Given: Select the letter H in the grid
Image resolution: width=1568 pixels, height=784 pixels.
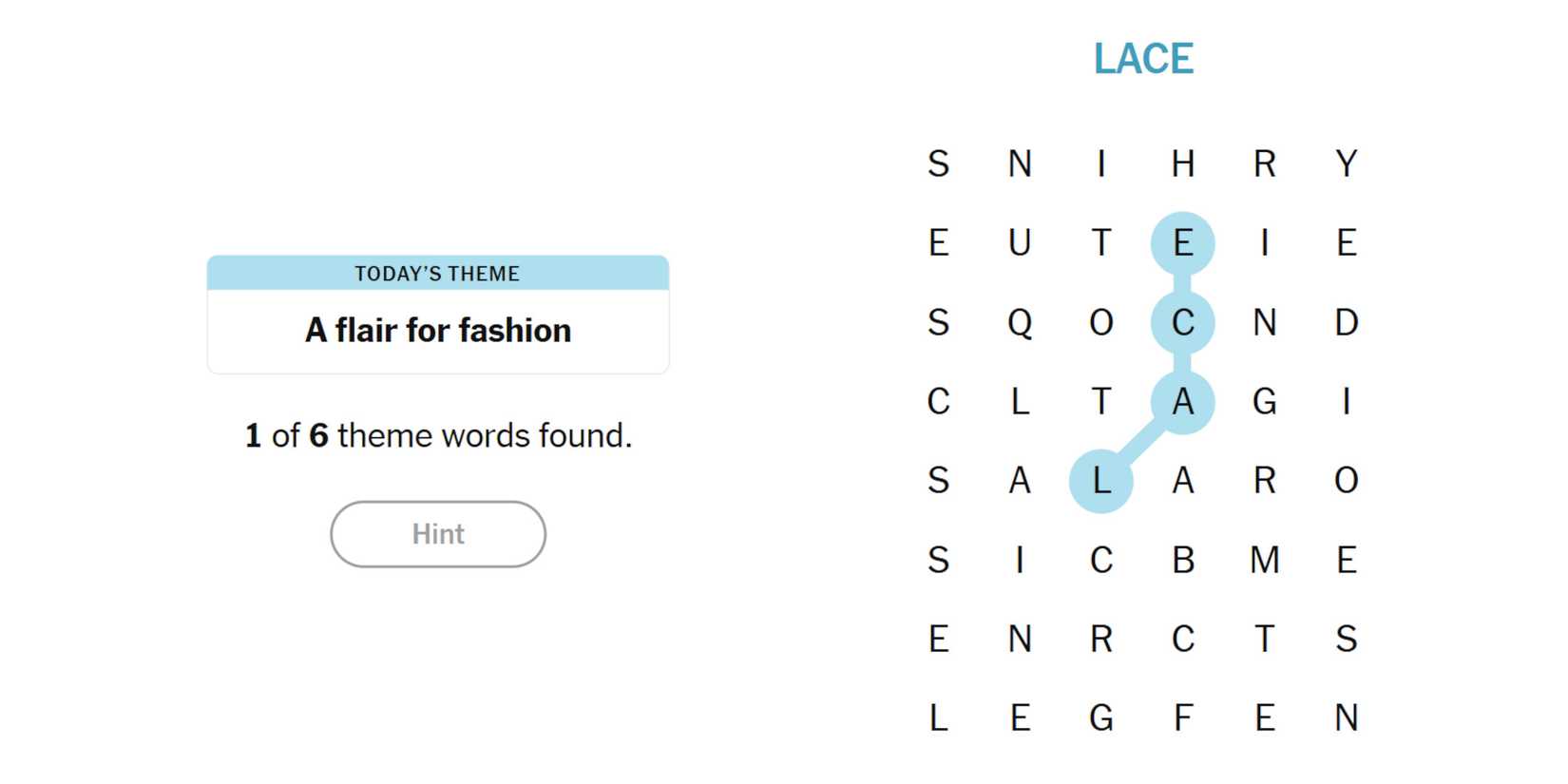Looking at the screenshot, I should tap(1182, 164).
